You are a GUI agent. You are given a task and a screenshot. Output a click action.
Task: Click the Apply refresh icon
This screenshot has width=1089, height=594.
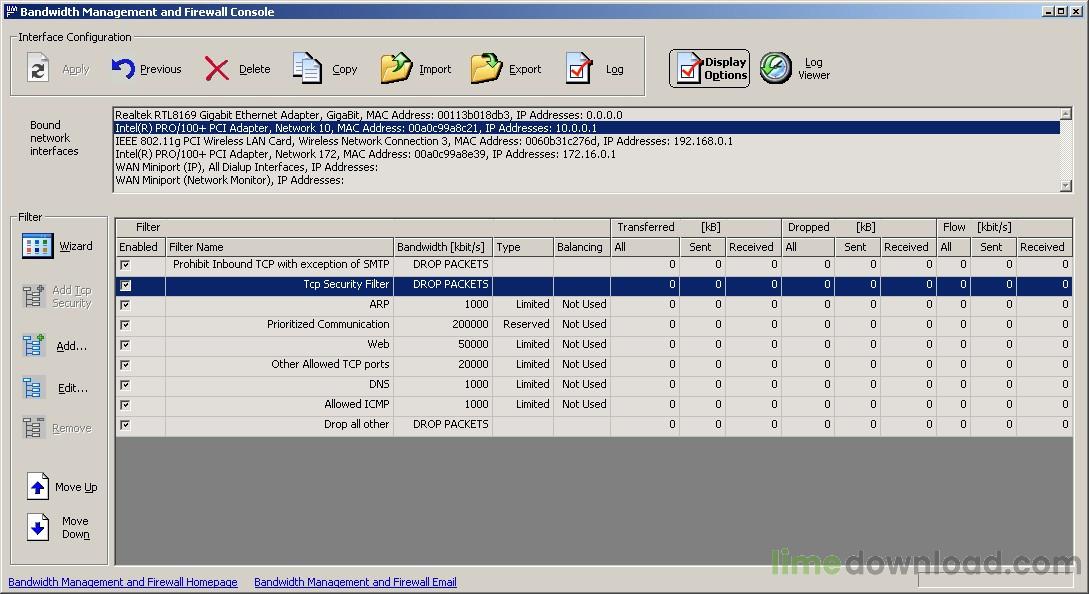coord(38,69)
